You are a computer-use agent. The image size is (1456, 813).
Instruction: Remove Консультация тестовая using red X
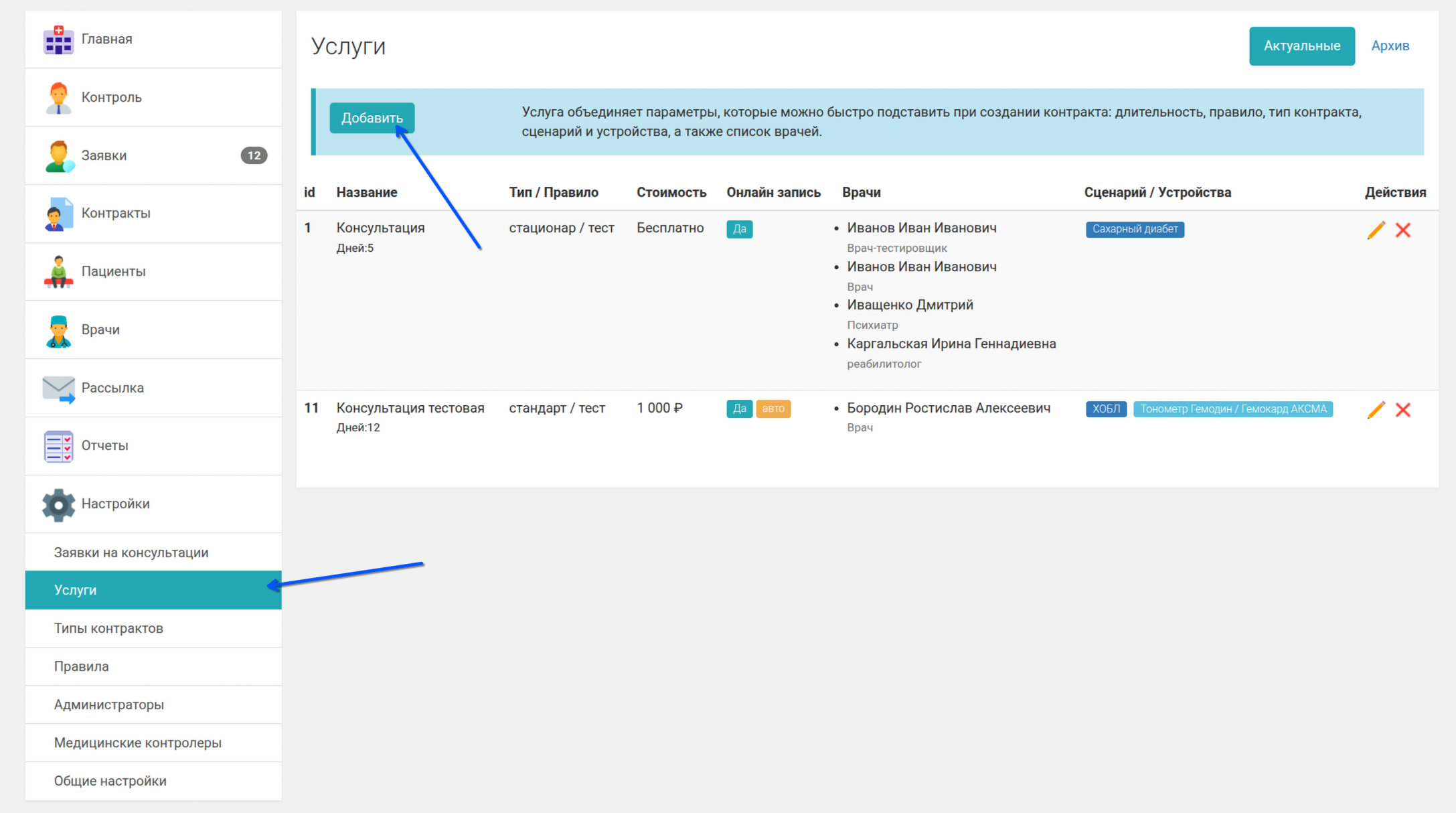tap(1403, 410)
